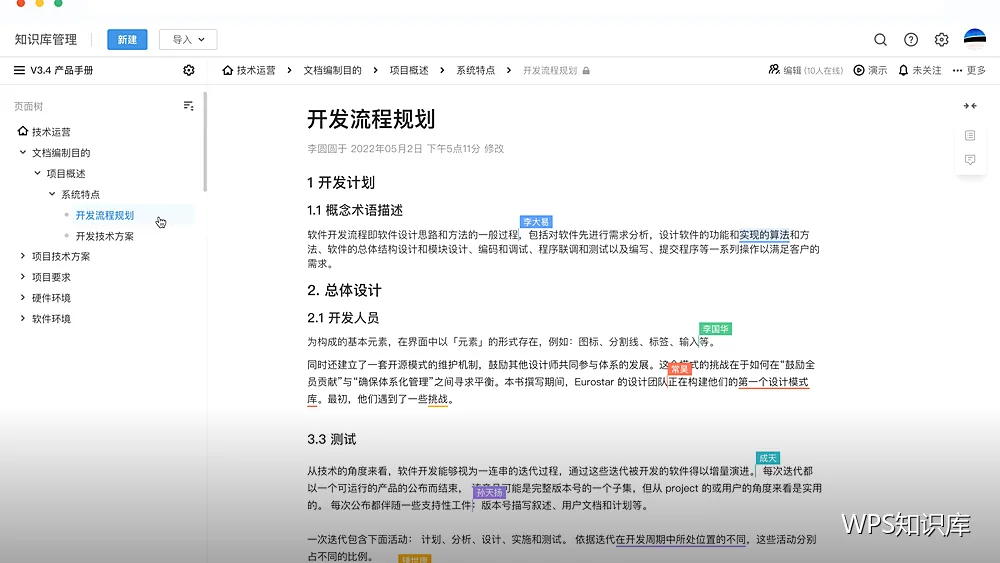This screenshot has height=563, width=1000.
Task: Click heading 2. 总体设计
Action: click(344, 291)
